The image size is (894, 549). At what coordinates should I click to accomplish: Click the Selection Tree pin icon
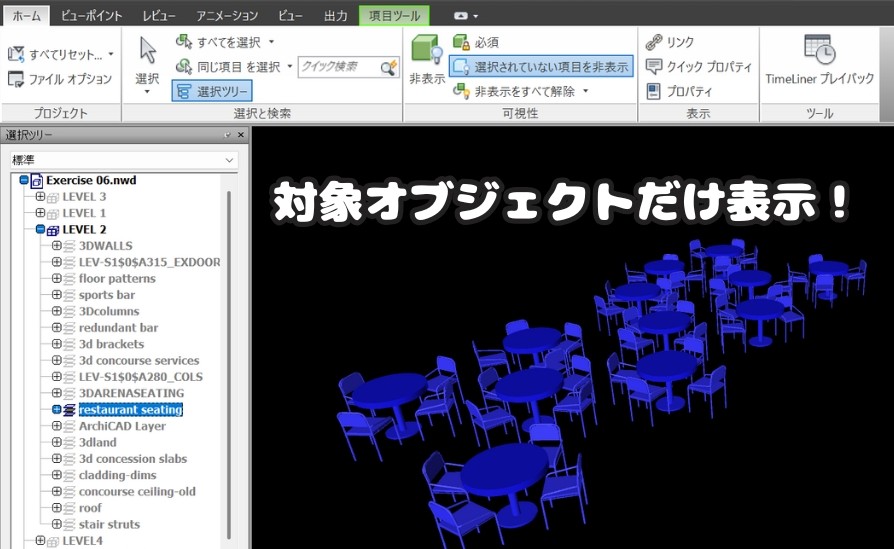(x=227, y=135)
